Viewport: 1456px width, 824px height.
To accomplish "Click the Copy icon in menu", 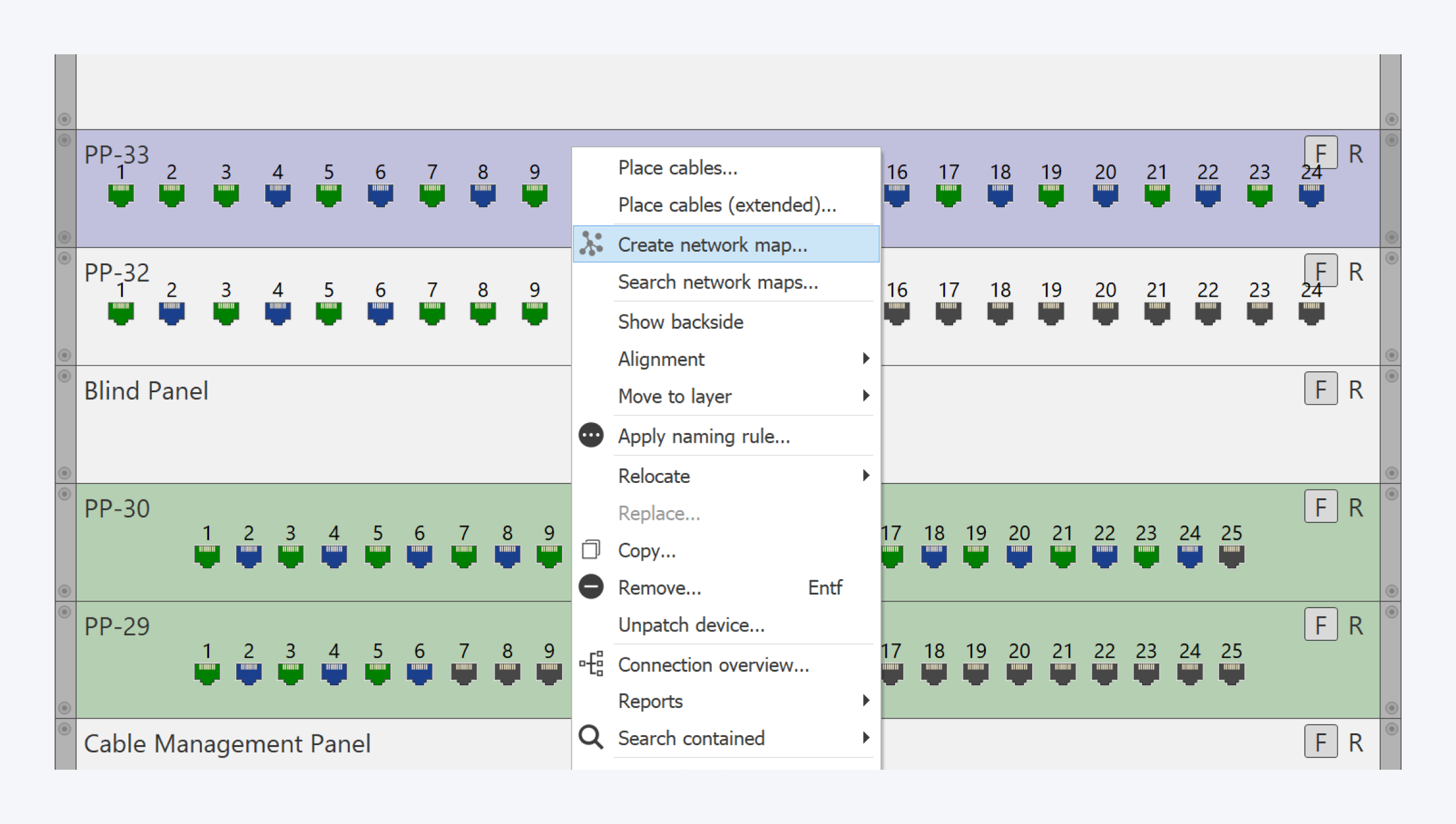I will pyautogui.click(x=591, y=550).
